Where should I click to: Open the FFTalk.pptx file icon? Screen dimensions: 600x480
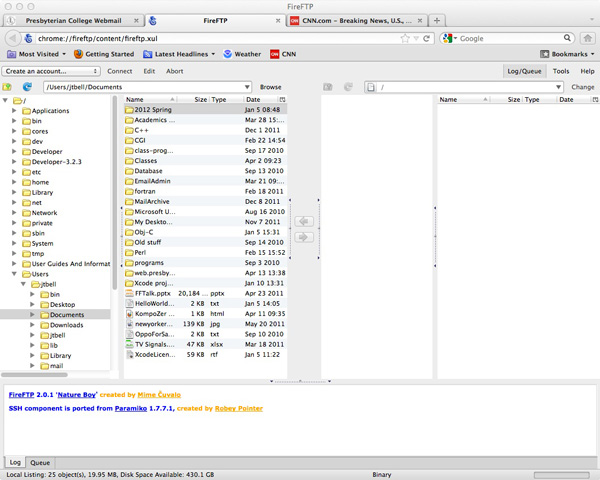[129, 293]
